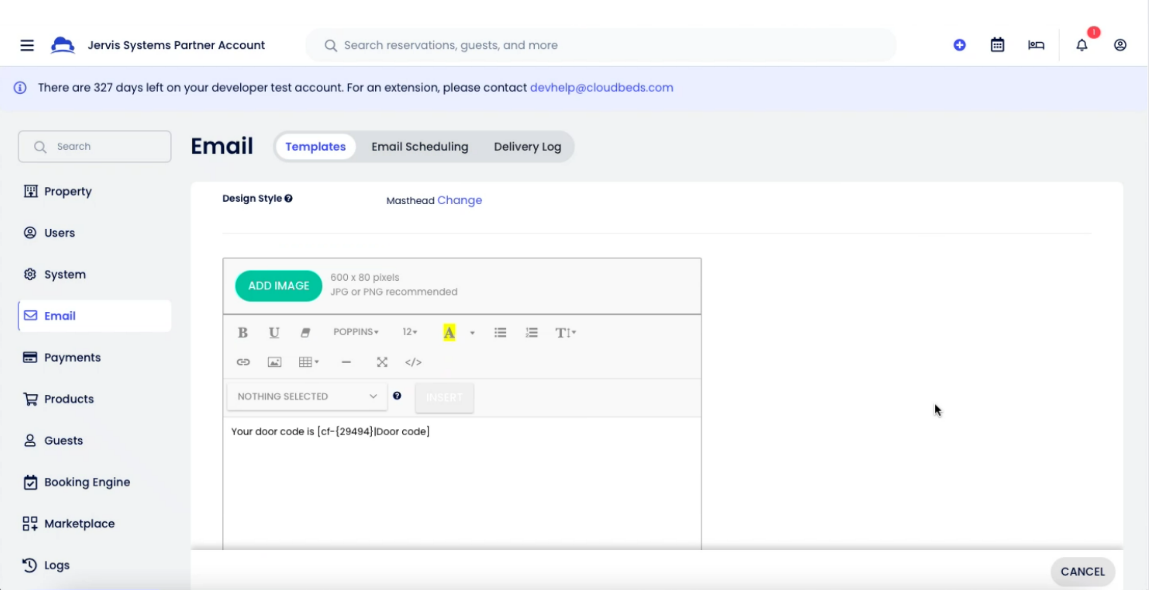Click the Masthead design style text

pyautogui.click(x=410, y=201)
